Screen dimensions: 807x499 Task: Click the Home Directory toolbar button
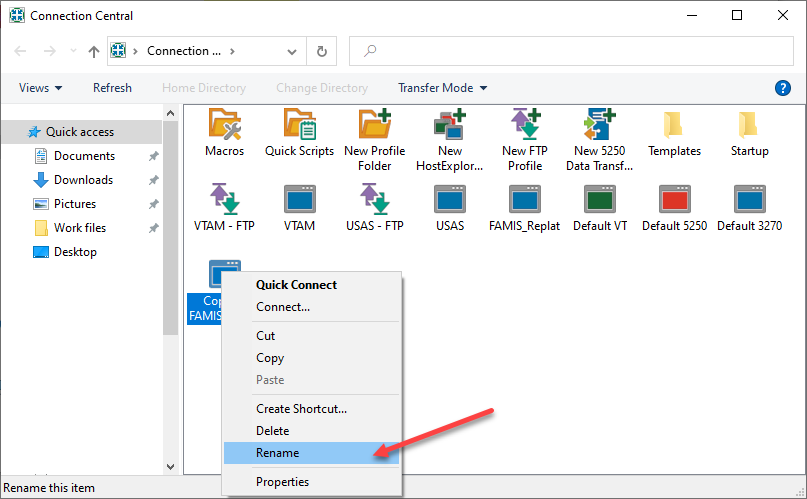[204, 88]
